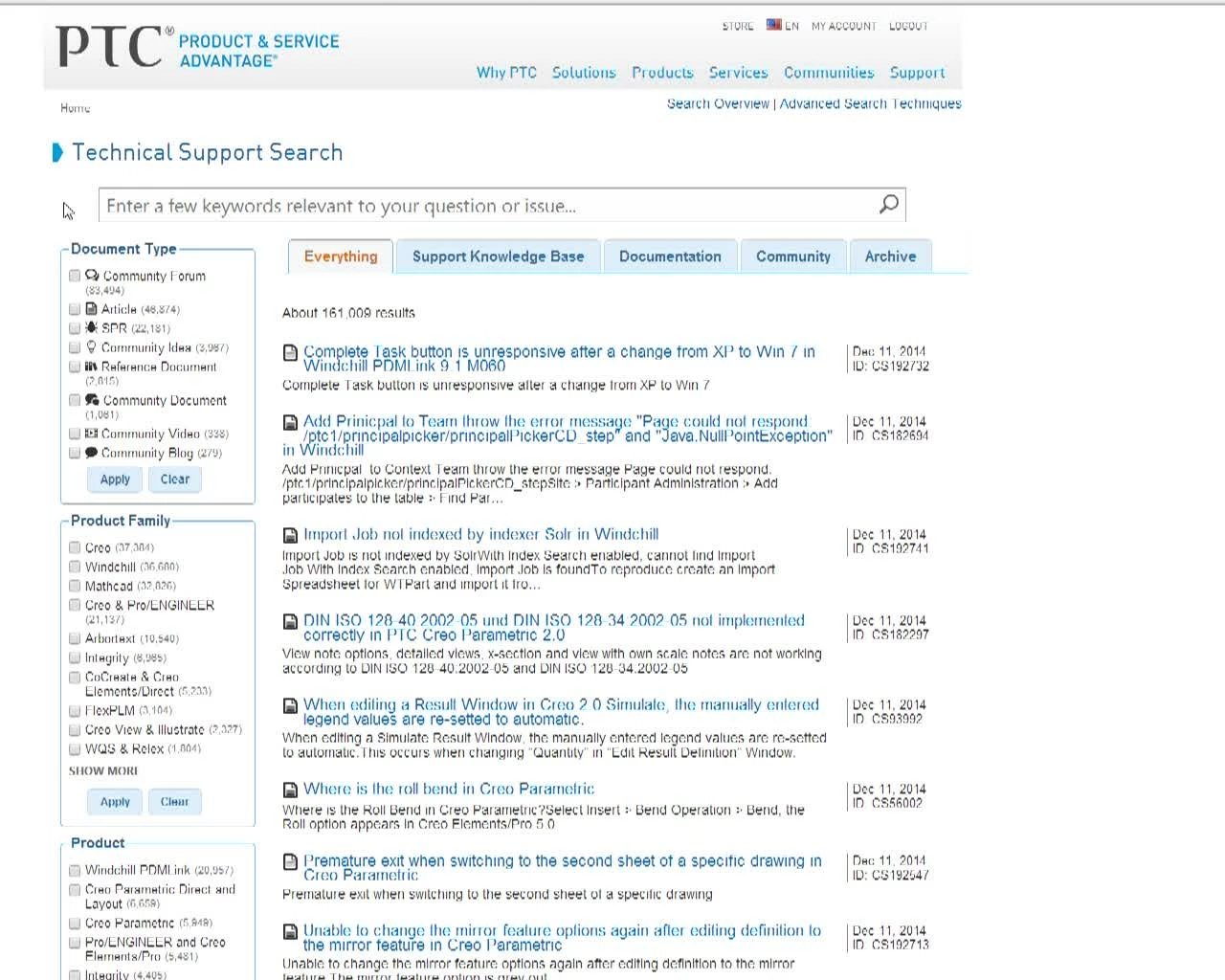Click the Community Document icon
The height and width of the screenshot is (980, 1225).
(x=92, y=400)
